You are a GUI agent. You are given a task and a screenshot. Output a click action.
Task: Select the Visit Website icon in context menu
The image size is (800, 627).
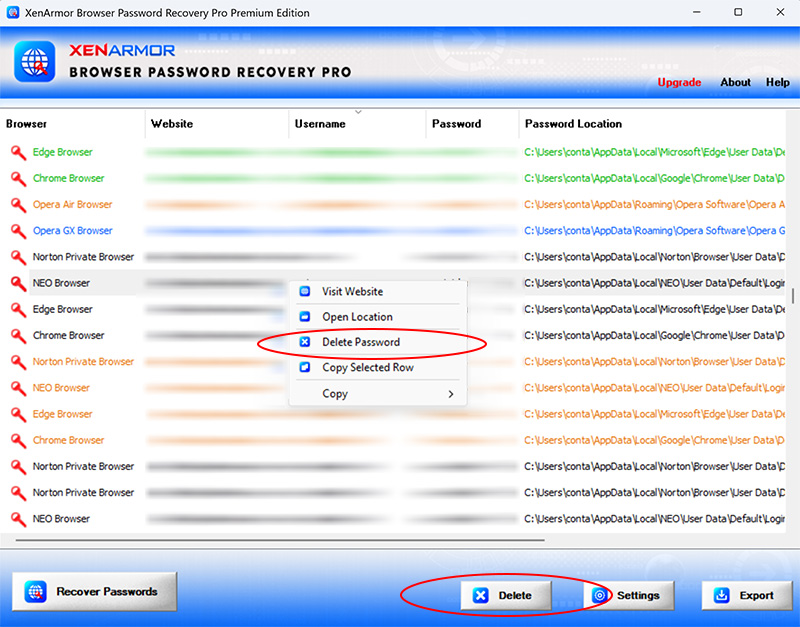304,292
